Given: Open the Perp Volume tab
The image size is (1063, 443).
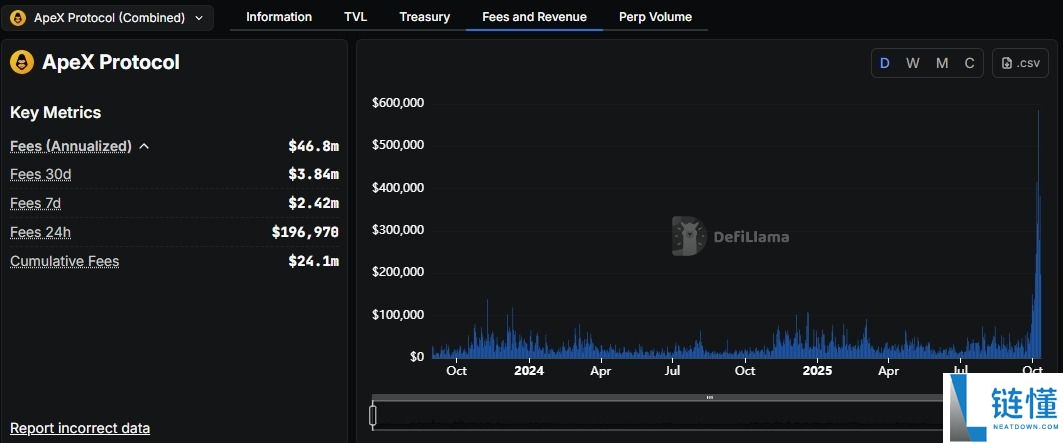Looking at the screenshot, I should pyautogui.click(x=655, y=17).
